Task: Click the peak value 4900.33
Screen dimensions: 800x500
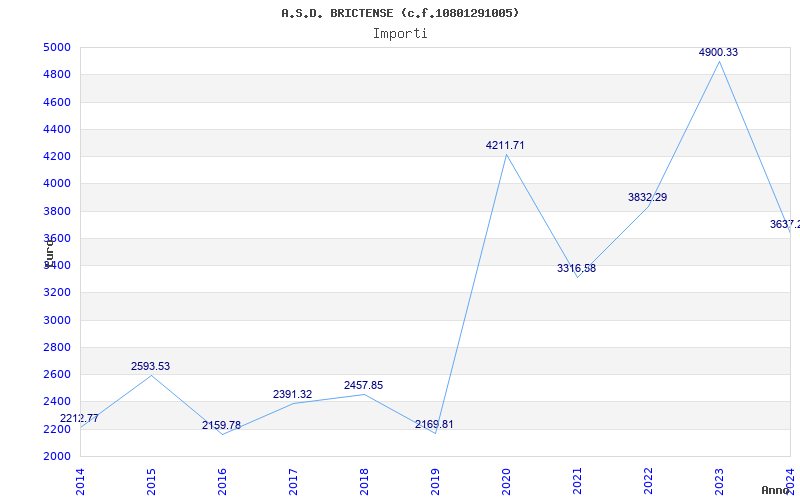Action: coord(718,53)
